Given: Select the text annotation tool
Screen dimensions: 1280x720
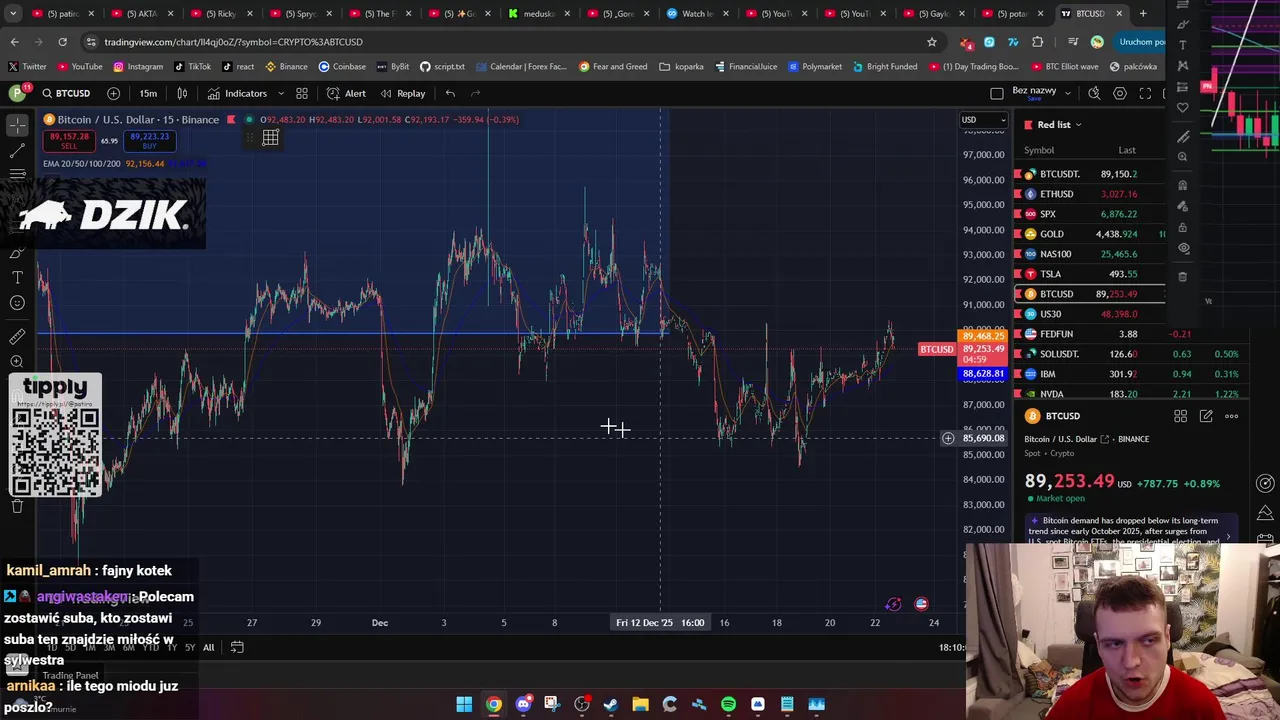Looking at the screenshot, I should [17, 277].
